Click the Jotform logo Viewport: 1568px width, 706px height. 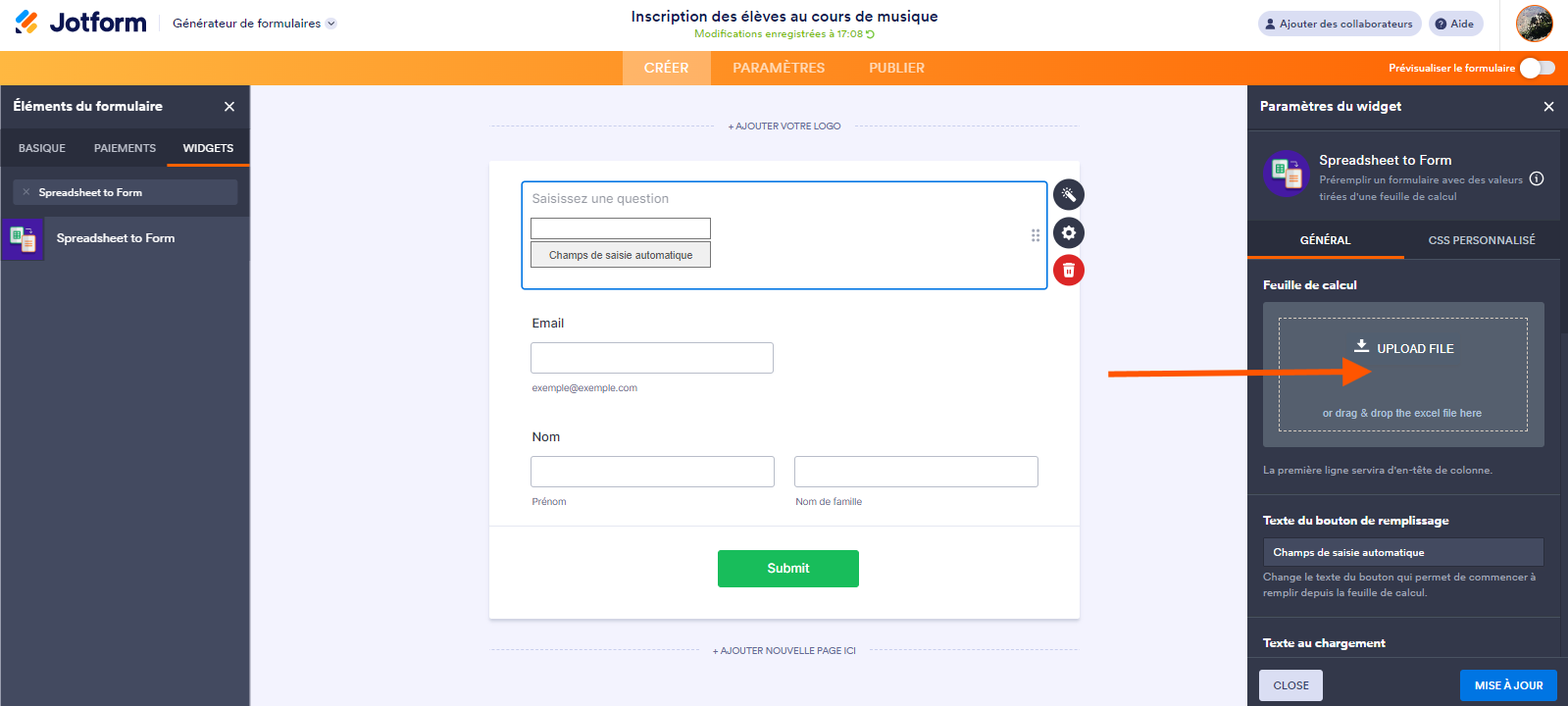tap(81, 23)
